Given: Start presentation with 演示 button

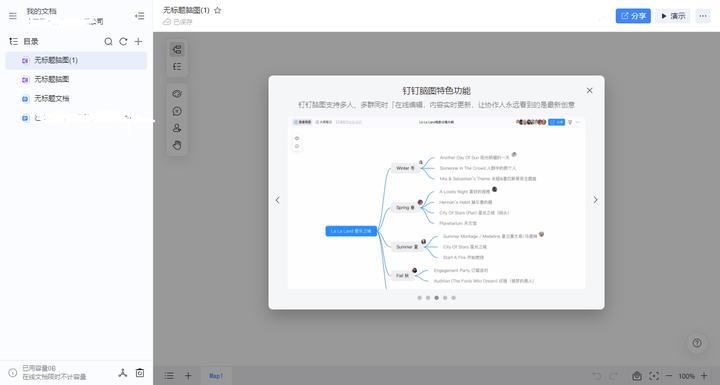Looking at the screenshot, I should (x=673, y=16).
